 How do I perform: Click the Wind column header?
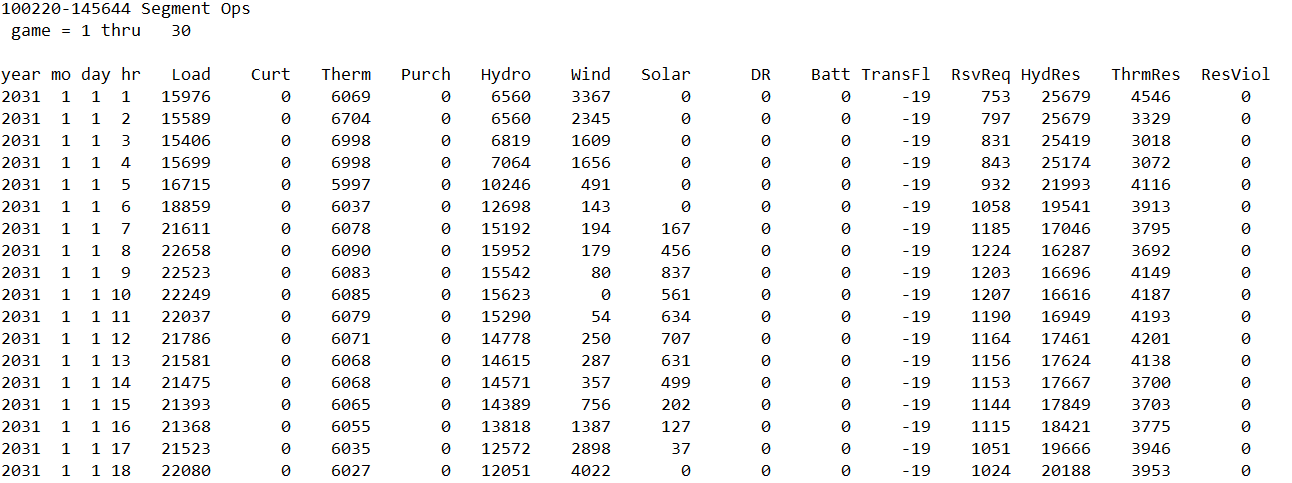point(590,75)
